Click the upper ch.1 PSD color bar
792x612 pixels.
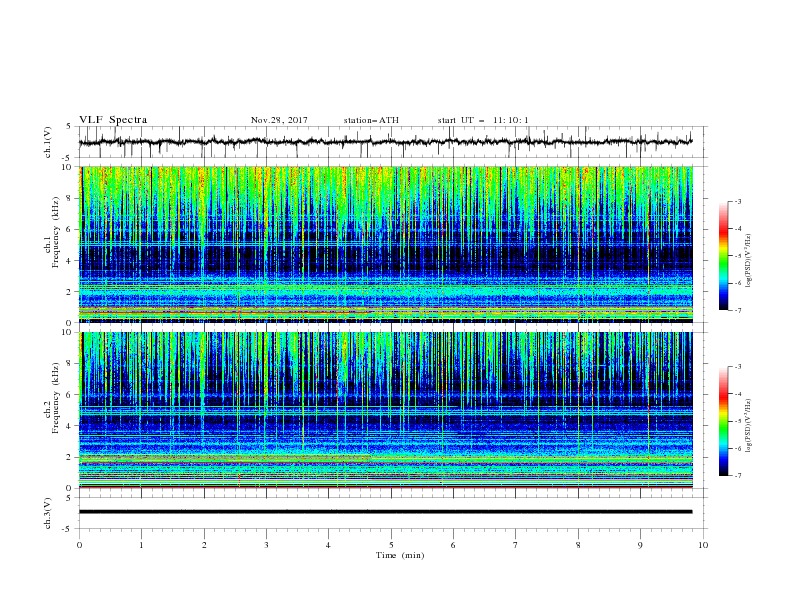pos(723,255)
